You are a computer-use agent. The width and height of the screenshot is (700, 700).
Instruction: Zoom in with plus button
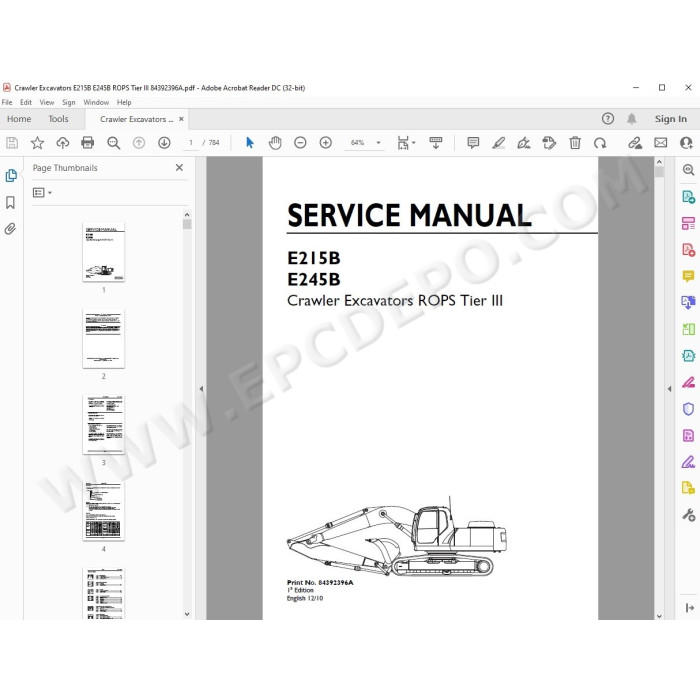pos(325,143)
